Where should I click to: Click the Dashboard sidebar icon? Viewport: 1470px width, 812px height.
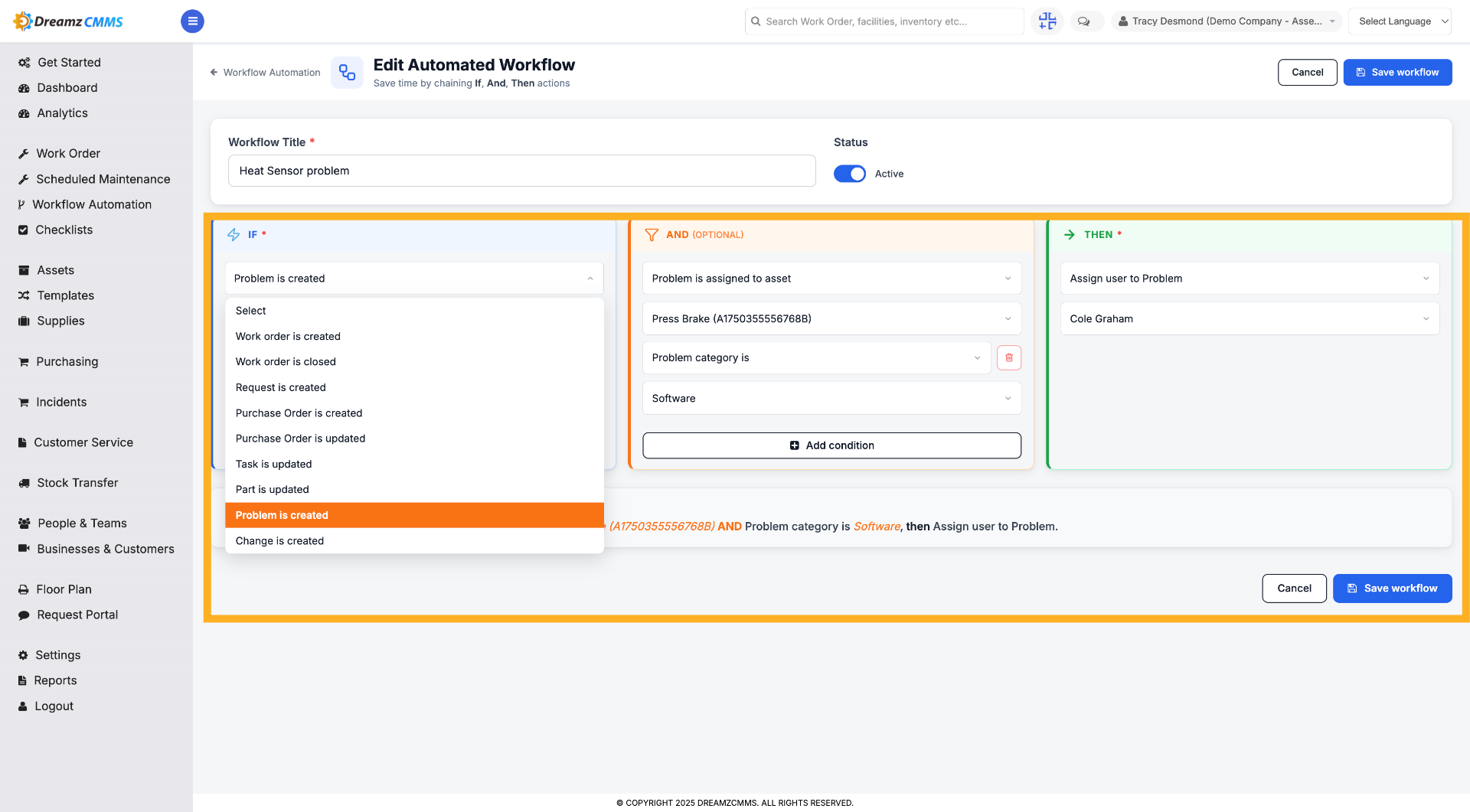24,88
